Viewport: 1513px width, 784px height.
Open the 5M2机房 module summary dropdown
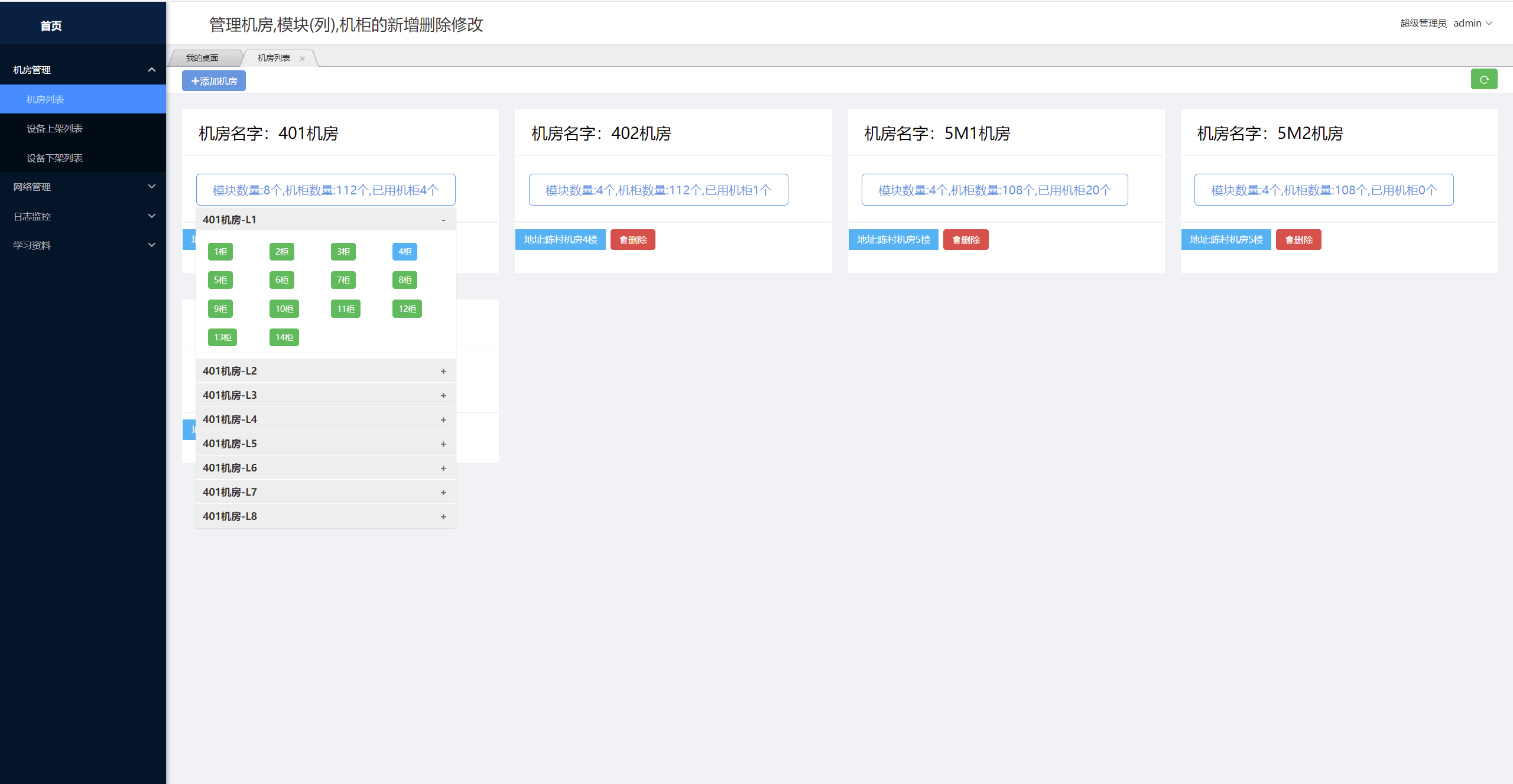pos(1324,190)
